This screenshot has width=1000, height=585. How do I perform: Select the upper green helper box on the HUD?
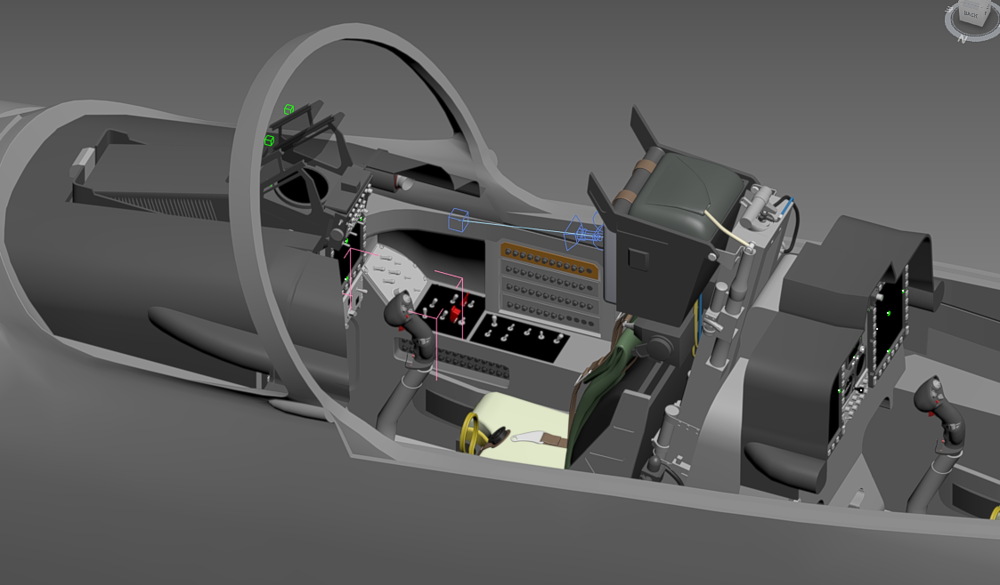289,110
